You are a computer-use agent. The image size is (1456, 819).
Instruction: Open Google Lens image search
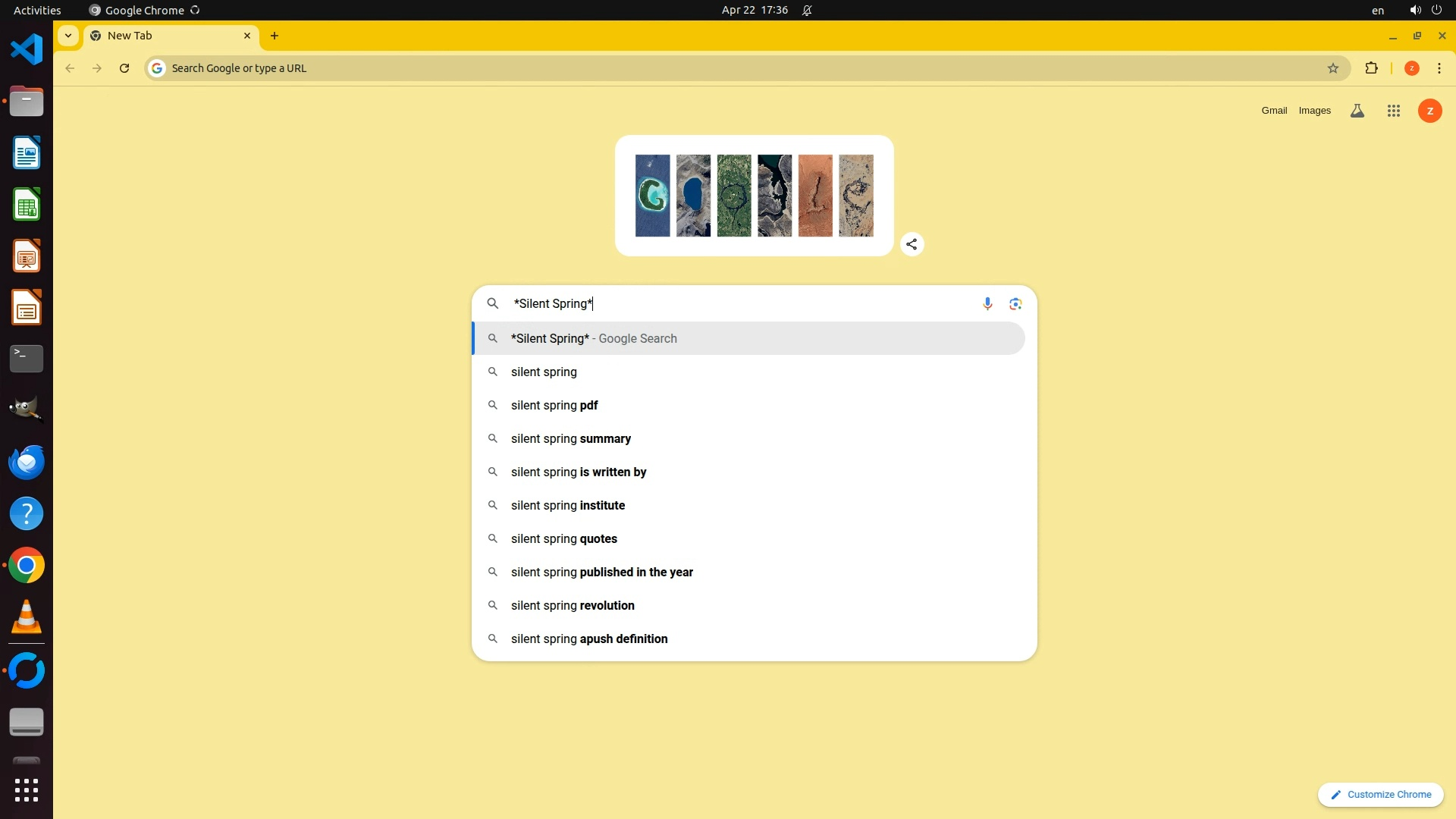tap(1015, 304)
